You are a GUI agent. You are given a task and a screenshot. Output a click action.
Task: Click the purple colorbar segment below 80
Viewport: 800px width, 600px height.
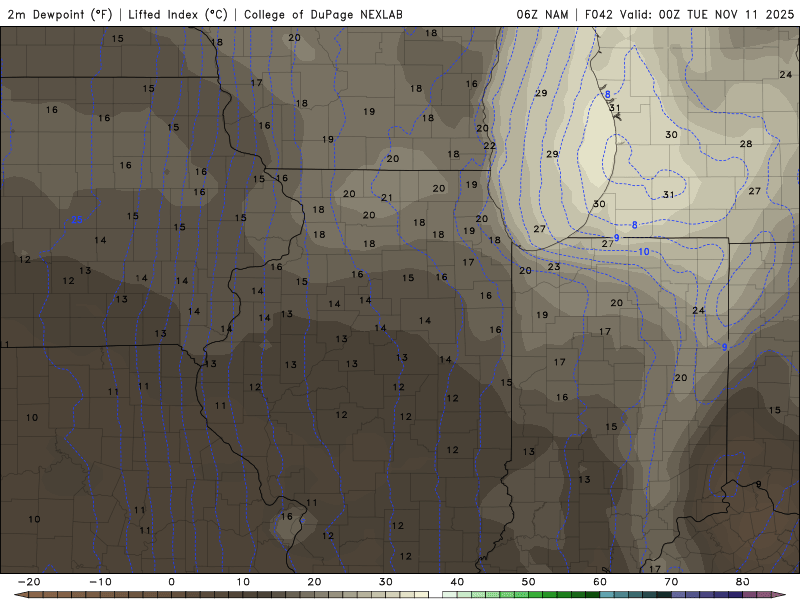click(x=750, y=595)
